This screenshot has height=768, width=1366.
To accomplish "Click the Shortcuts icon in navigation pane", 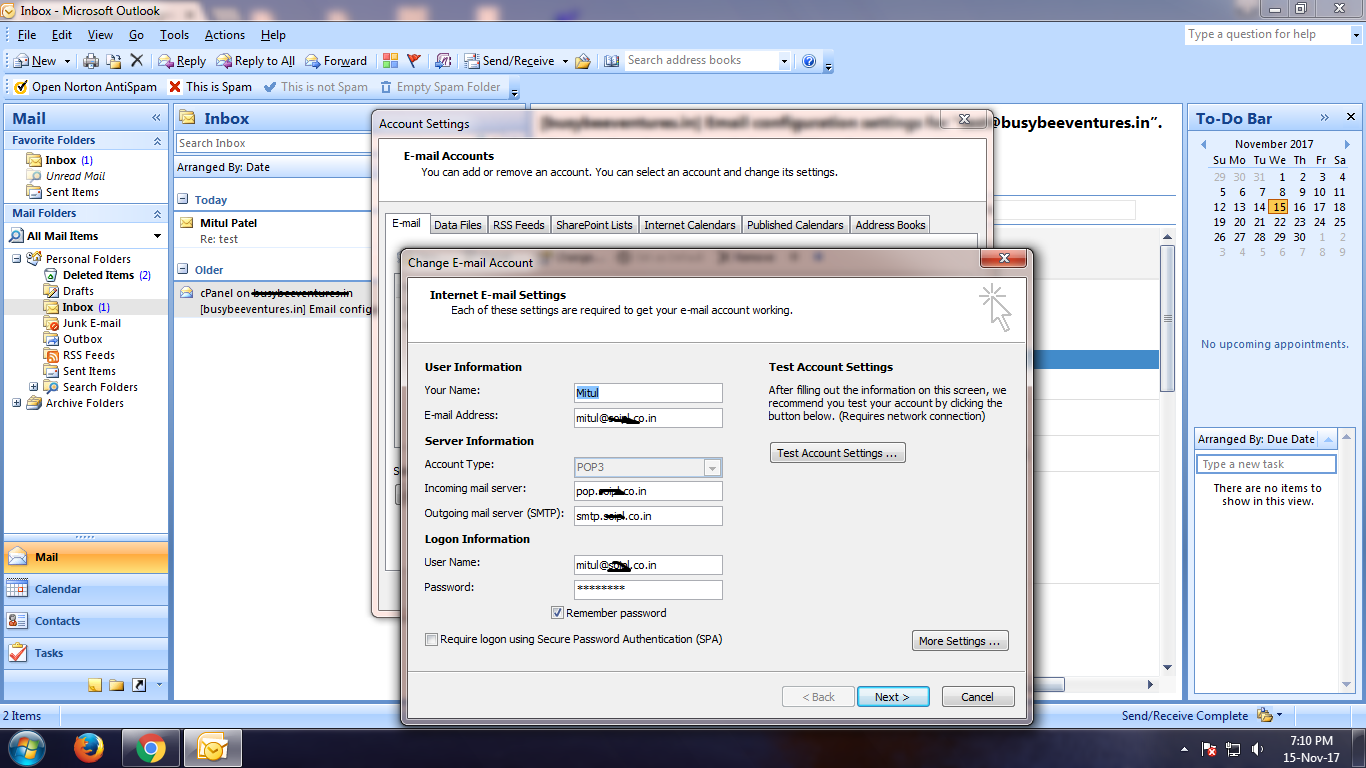I will [139, 685].
